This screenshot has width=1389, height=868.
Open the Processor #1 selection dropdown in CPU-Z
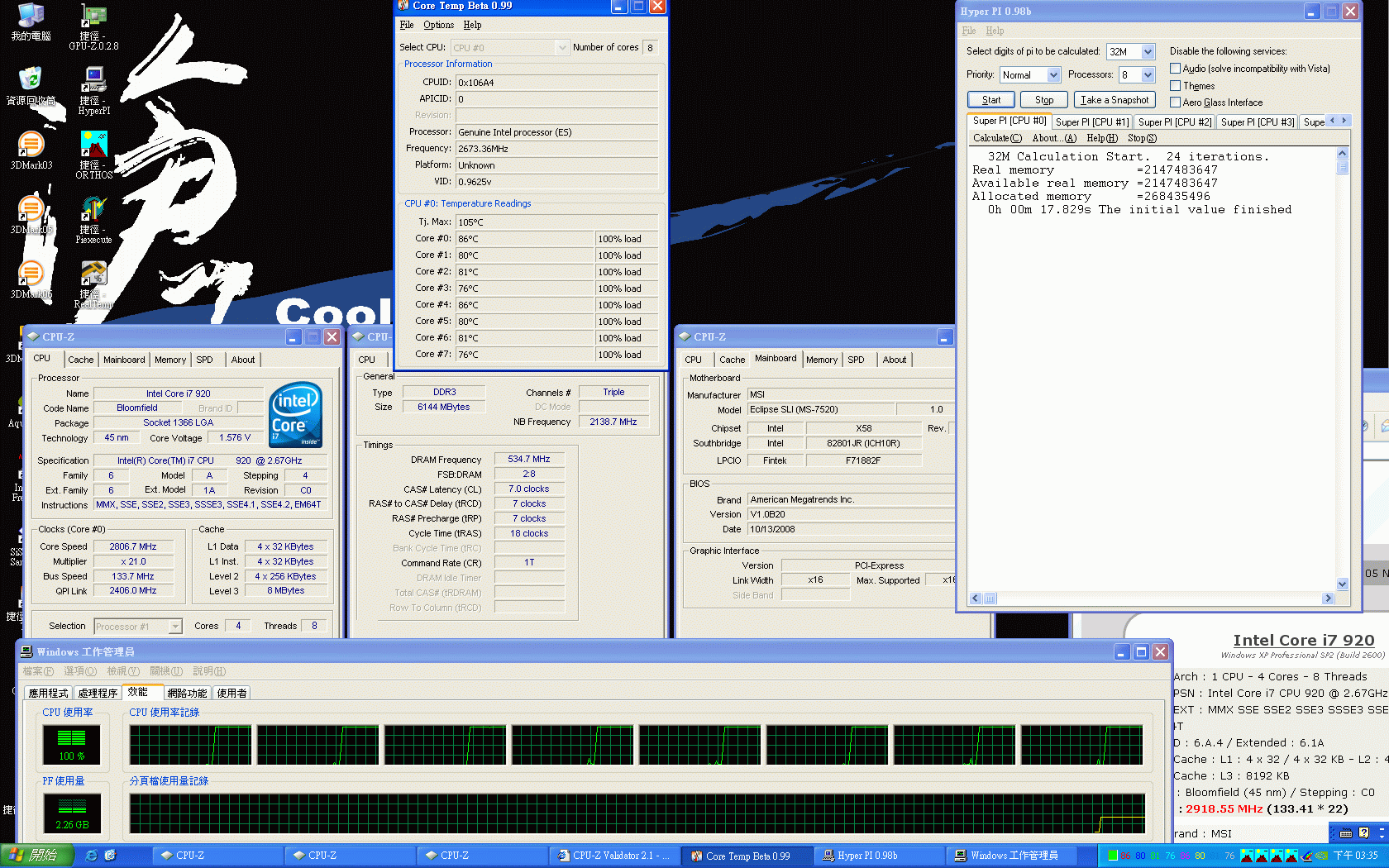click(175, 627)
